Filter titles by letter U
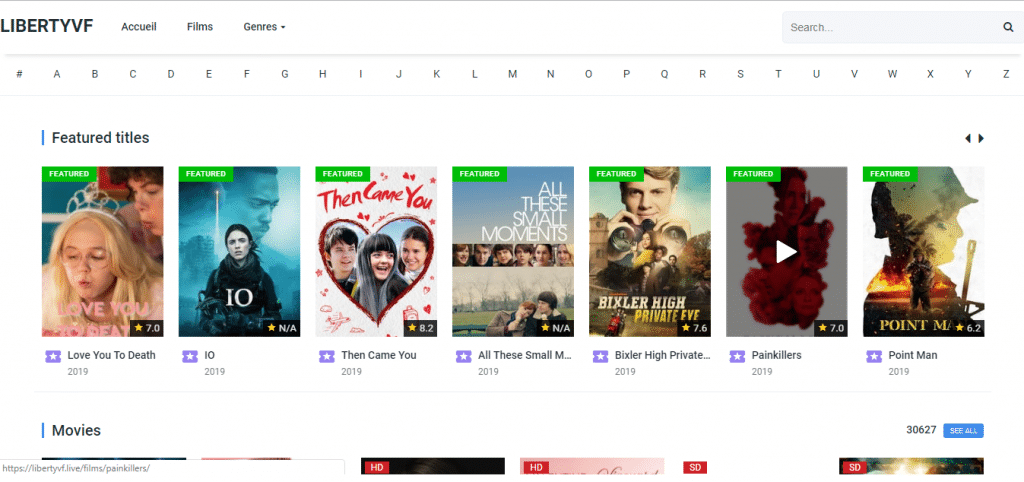1024x482 pixels. [816, 74]
